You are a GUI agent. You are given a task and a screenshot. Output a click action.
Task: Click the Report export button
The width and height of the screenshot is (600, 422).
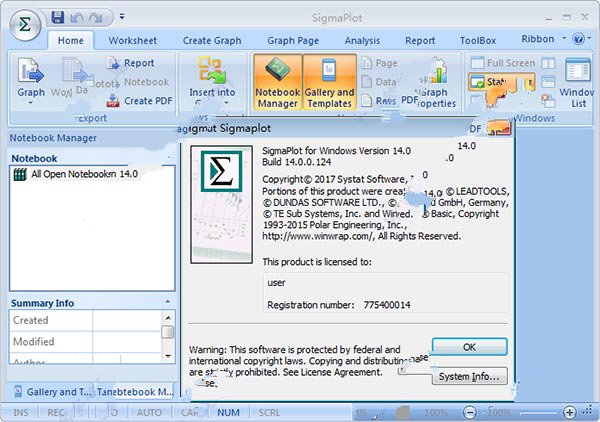click(130, 63)
